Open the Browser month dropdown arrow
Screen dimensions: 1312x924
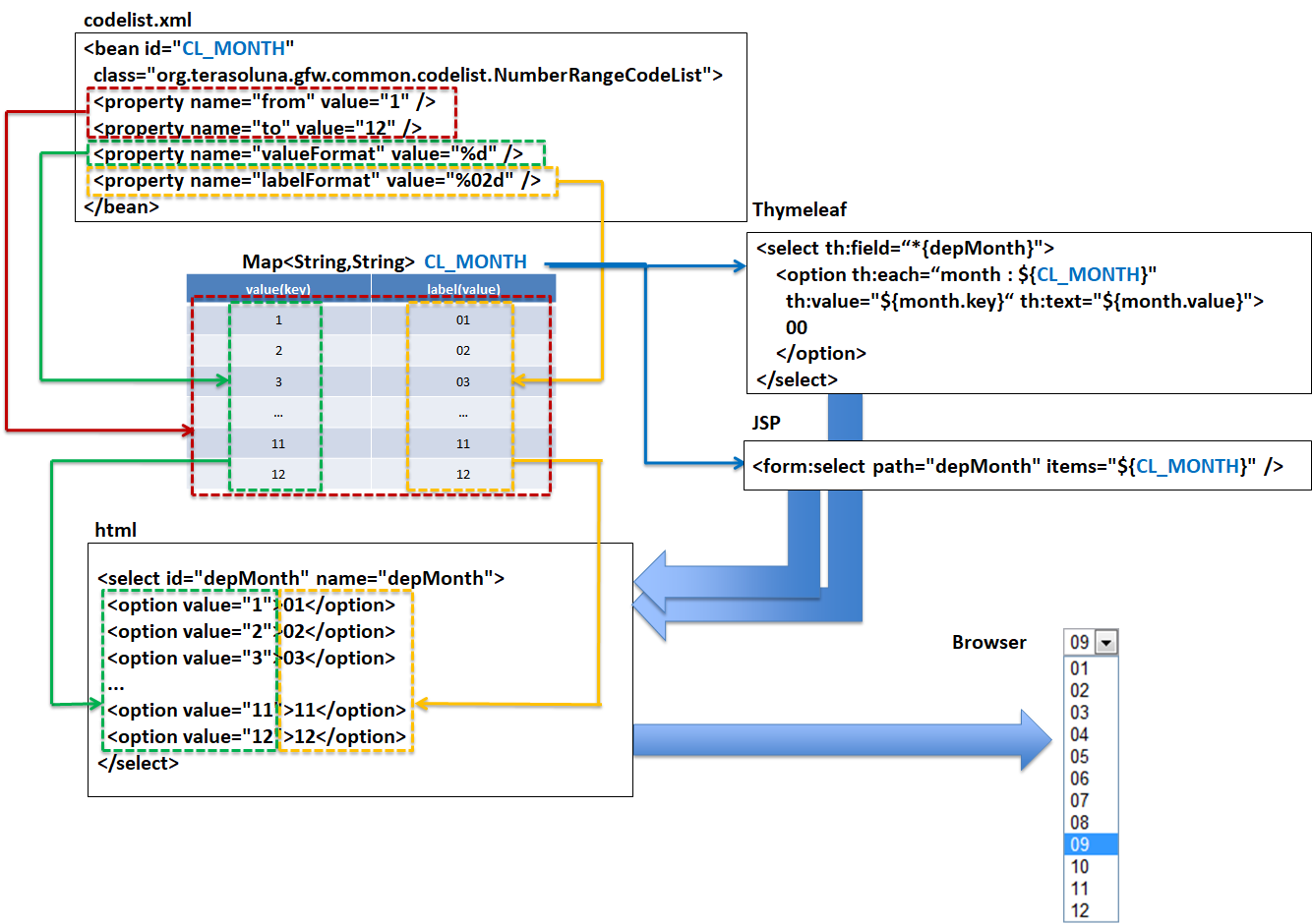[1106, 643]
